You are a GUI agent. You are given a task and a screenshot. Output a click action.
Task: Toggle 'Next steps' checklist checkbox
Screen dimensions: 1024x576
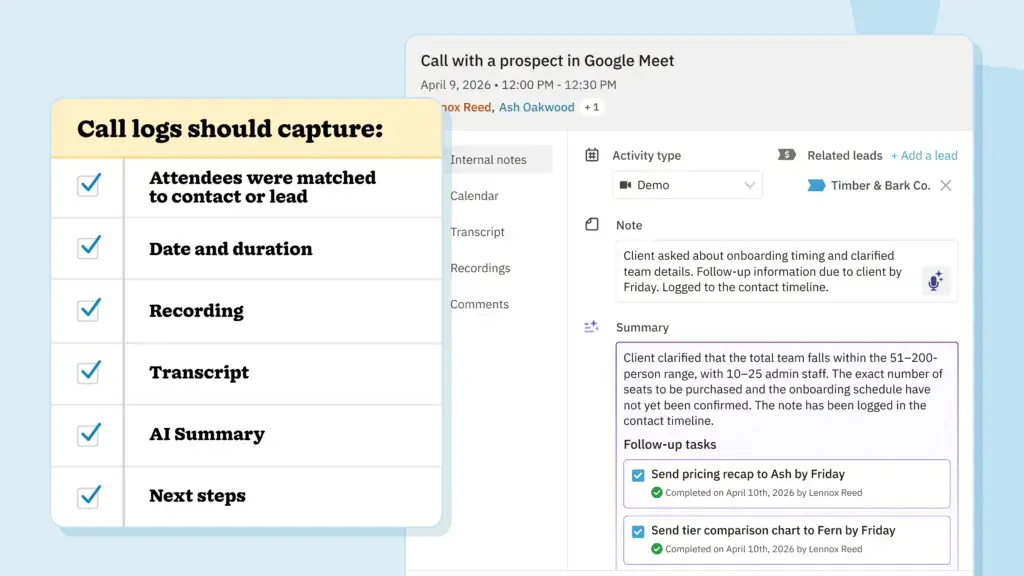point(89,496)
